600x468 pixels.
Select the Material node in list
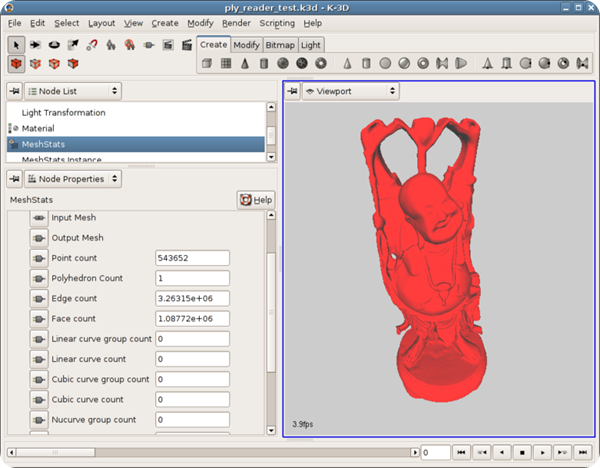(x=135, y=128)
